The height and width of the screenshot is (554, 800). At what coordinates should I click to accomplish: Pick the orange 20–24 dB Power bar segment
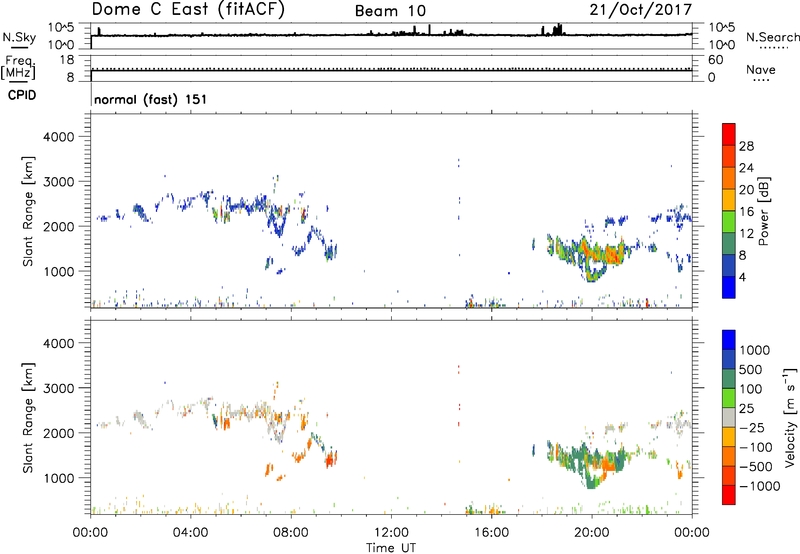(729, 179)
